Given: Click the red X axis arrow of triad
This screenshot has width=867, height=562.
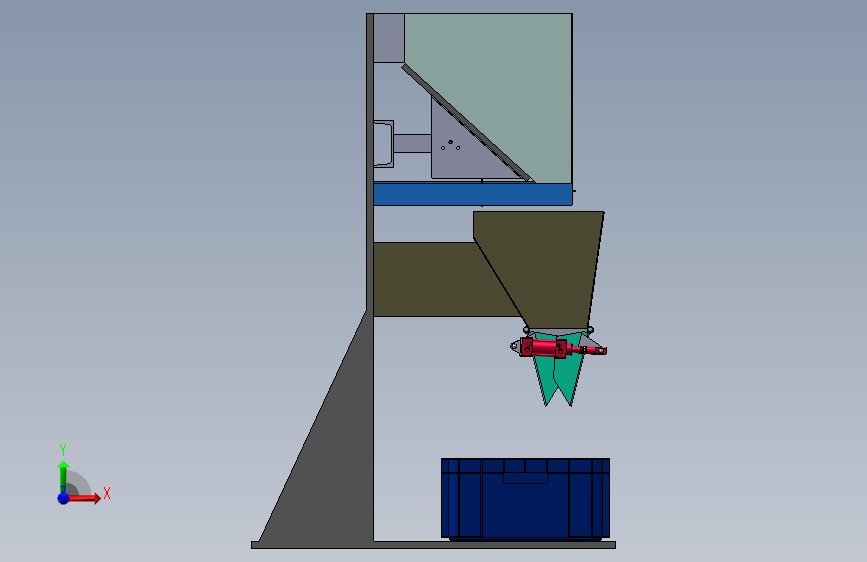Looking at the screenshot, I should (x=83, y=498).
